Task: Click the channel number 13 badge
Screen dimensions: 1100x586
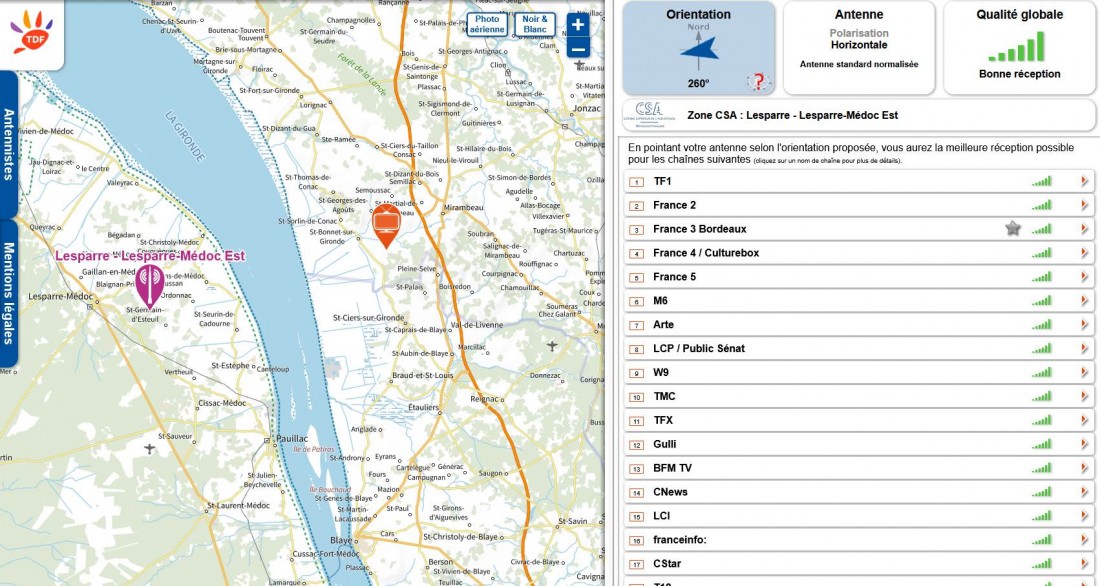Action: [636, 469]
